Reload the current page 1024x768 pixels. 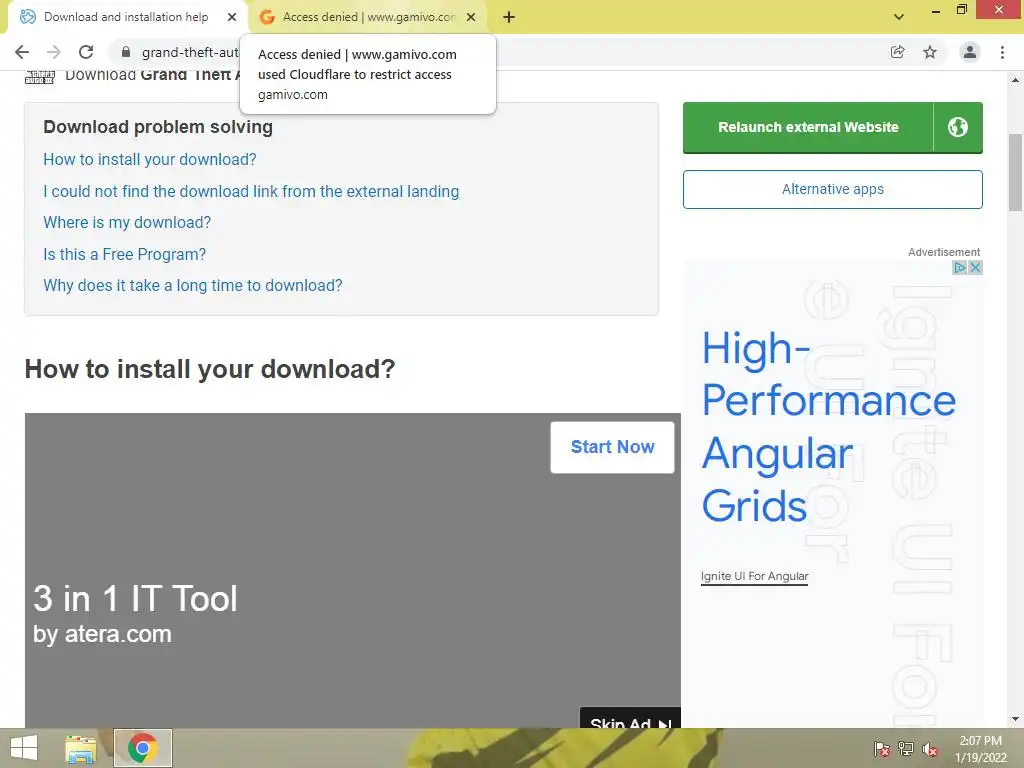point(86,52)
